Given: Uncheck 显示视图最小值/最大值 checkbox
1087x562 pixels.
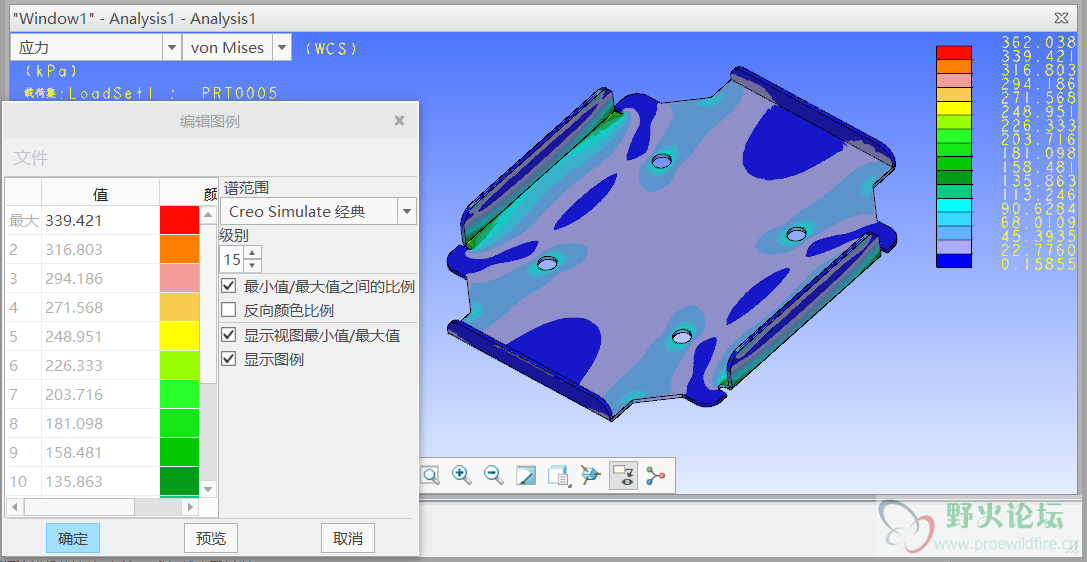Looking at the screenshot, I should pyautogui.click(x=229, y=335).
